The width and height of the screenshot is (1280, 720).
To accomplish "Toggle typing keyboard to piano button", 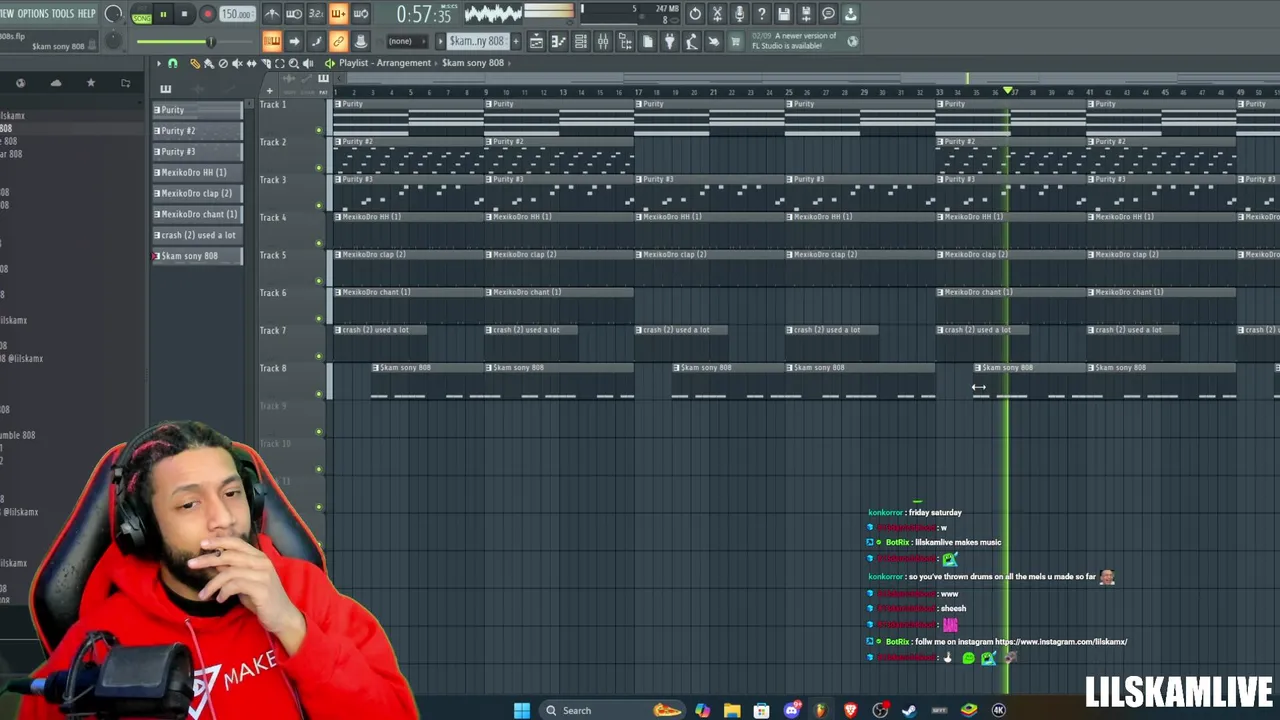I will pos(272,41).
